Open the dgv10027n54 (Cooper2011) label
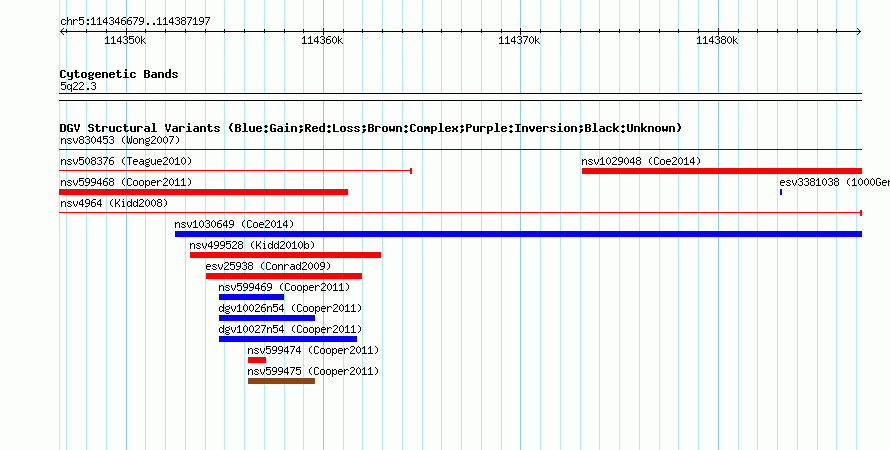 [x=290, y=329]
